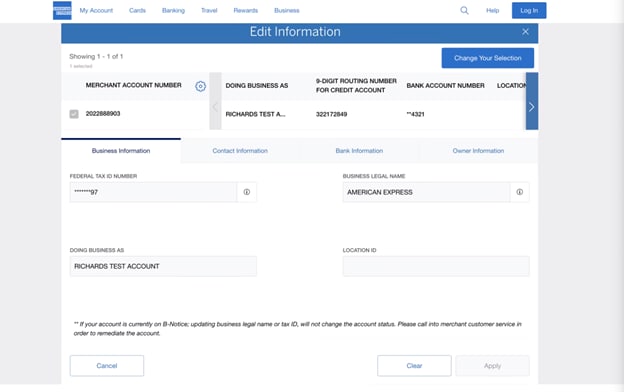This screenshot has width=624, height=392.
Task: Click Change Your Selection button
Action: point(488,58)
